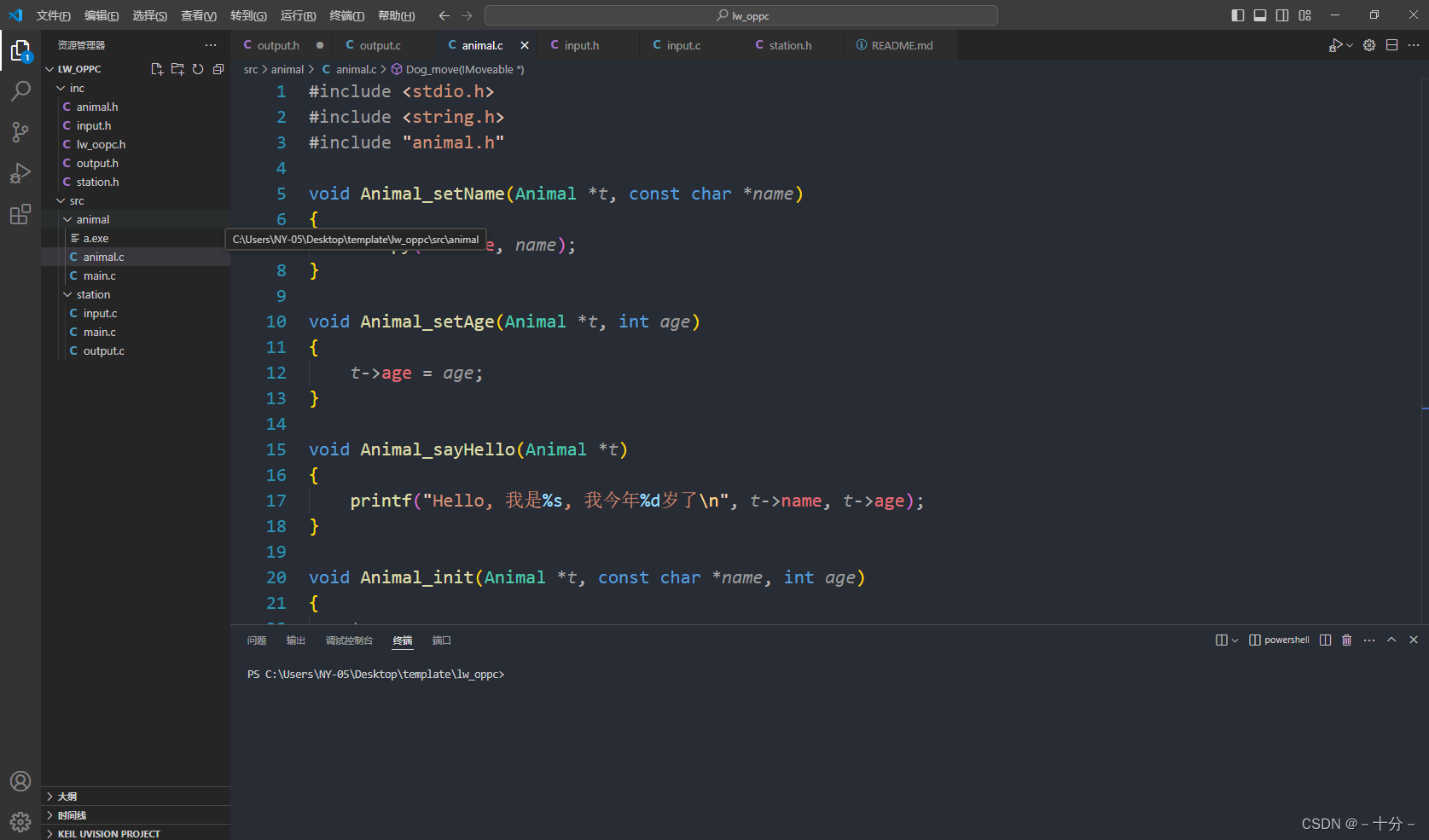Viewport: 1429px width, 840px height.
Task: Maximize the terminal panel size
Action: (x=1391, y=640)
